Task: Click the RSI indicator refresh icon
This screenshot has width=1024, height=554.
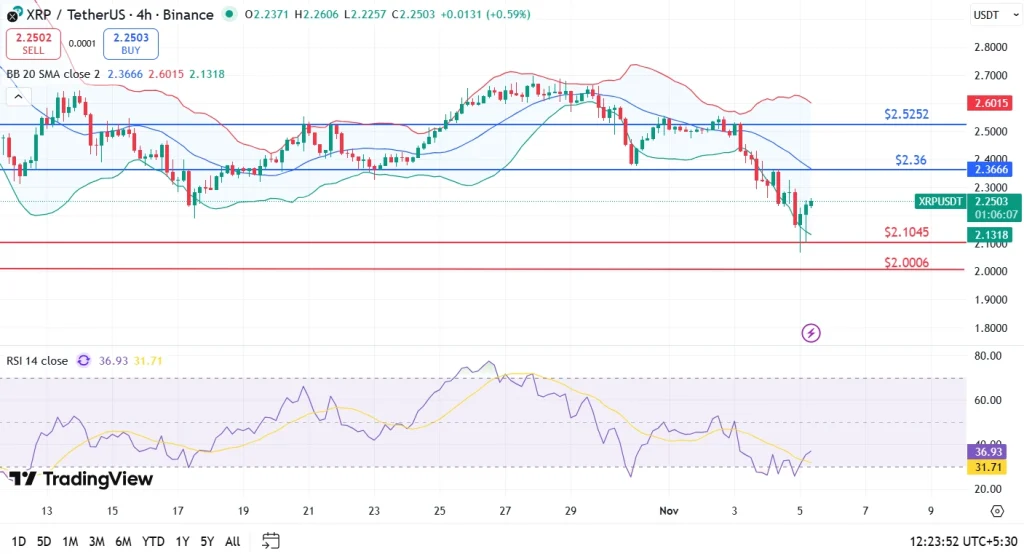Action: coord(84,361)
